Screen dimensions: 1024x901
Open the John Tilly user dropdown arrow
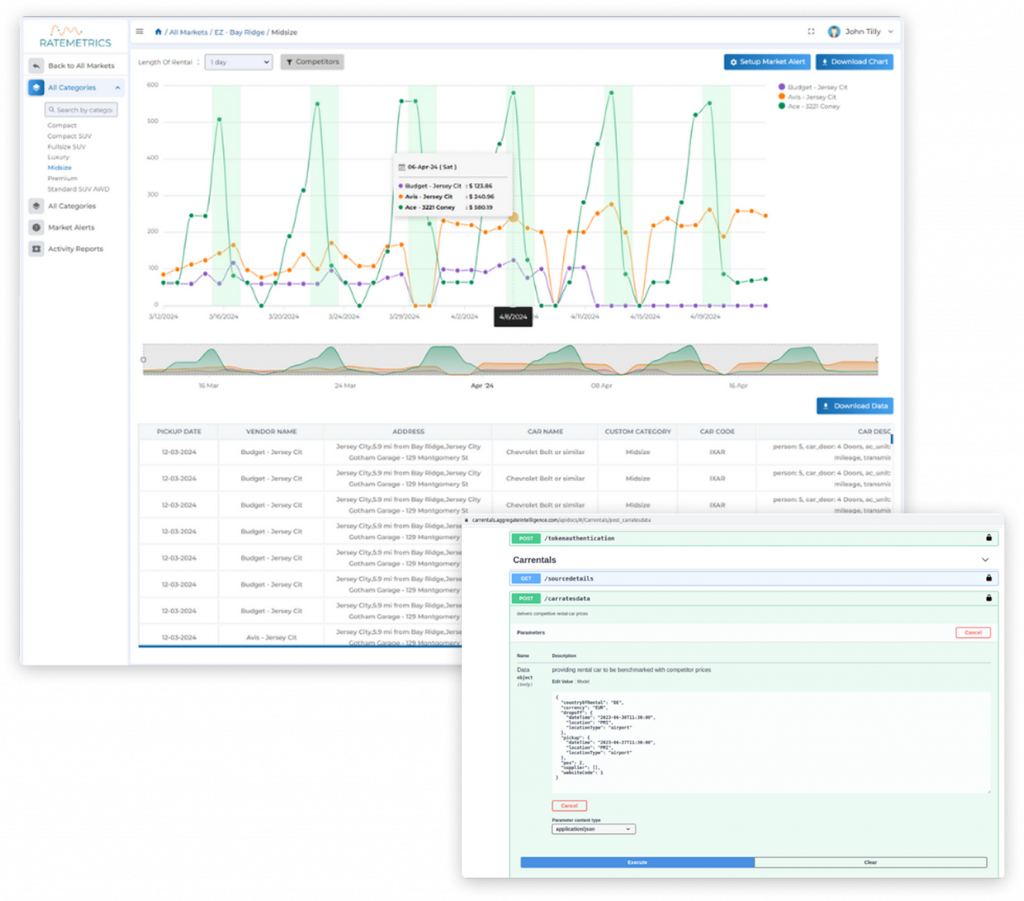891,31
